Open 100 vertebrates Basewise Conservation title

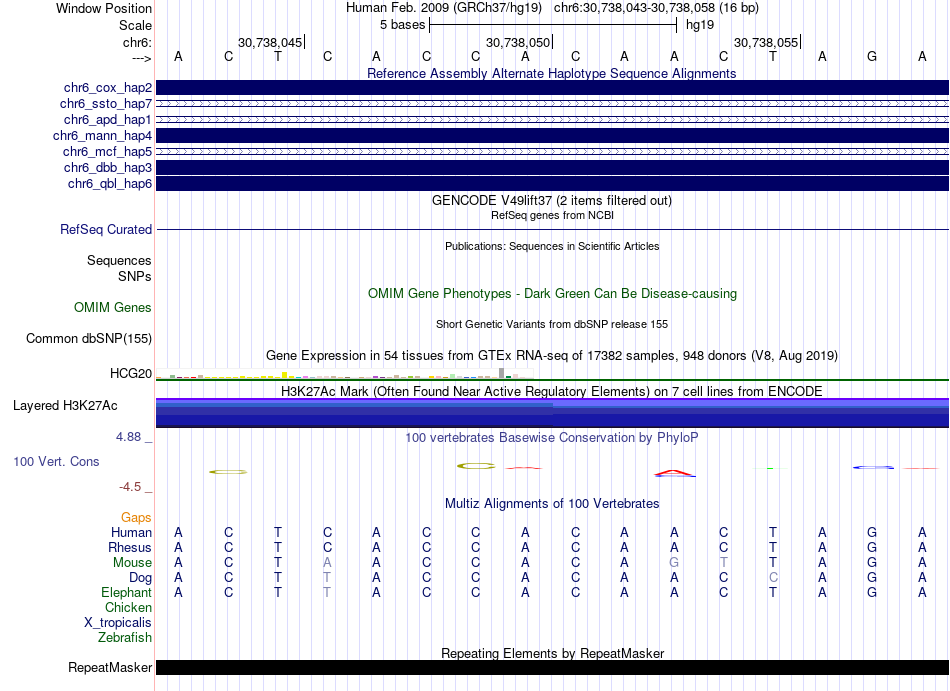tap(552, 437)
